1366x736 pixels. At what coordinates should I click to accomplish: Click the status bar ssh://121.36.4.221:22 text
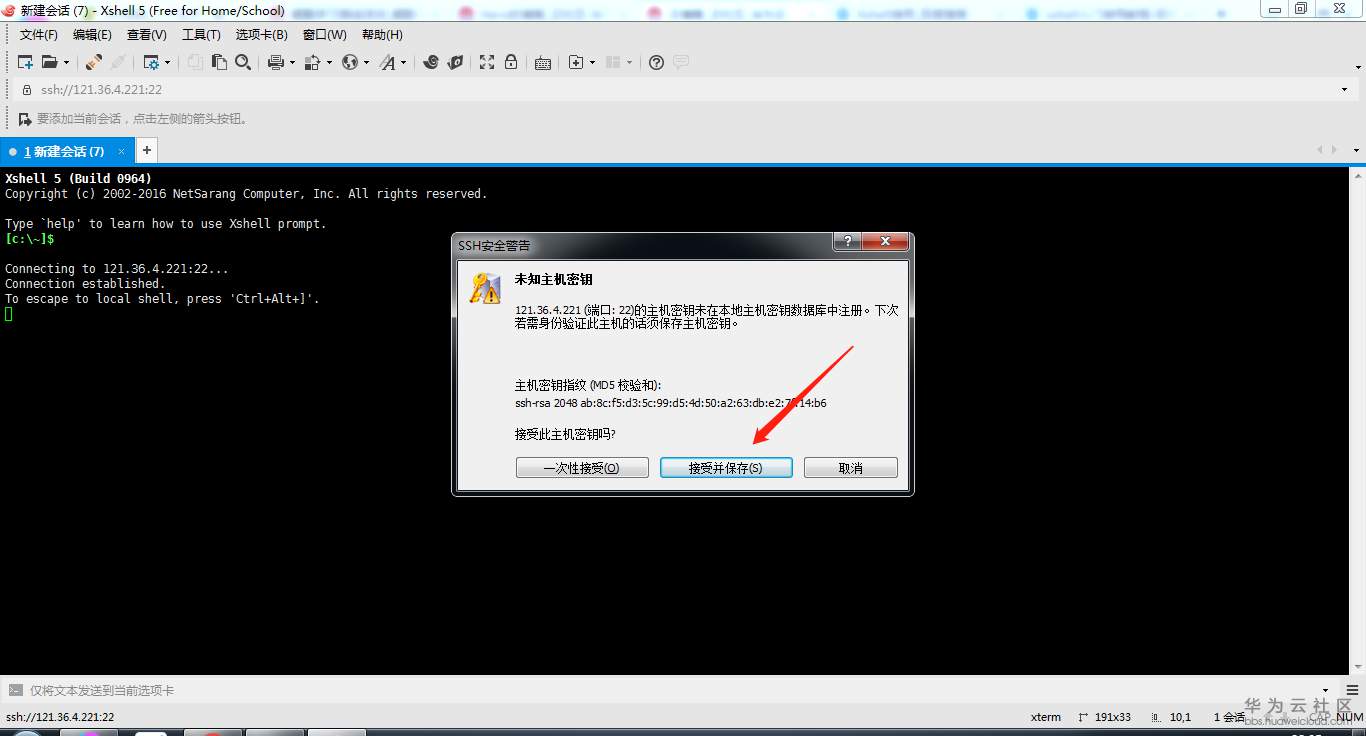pyautogui.click(x=60, y=717)
